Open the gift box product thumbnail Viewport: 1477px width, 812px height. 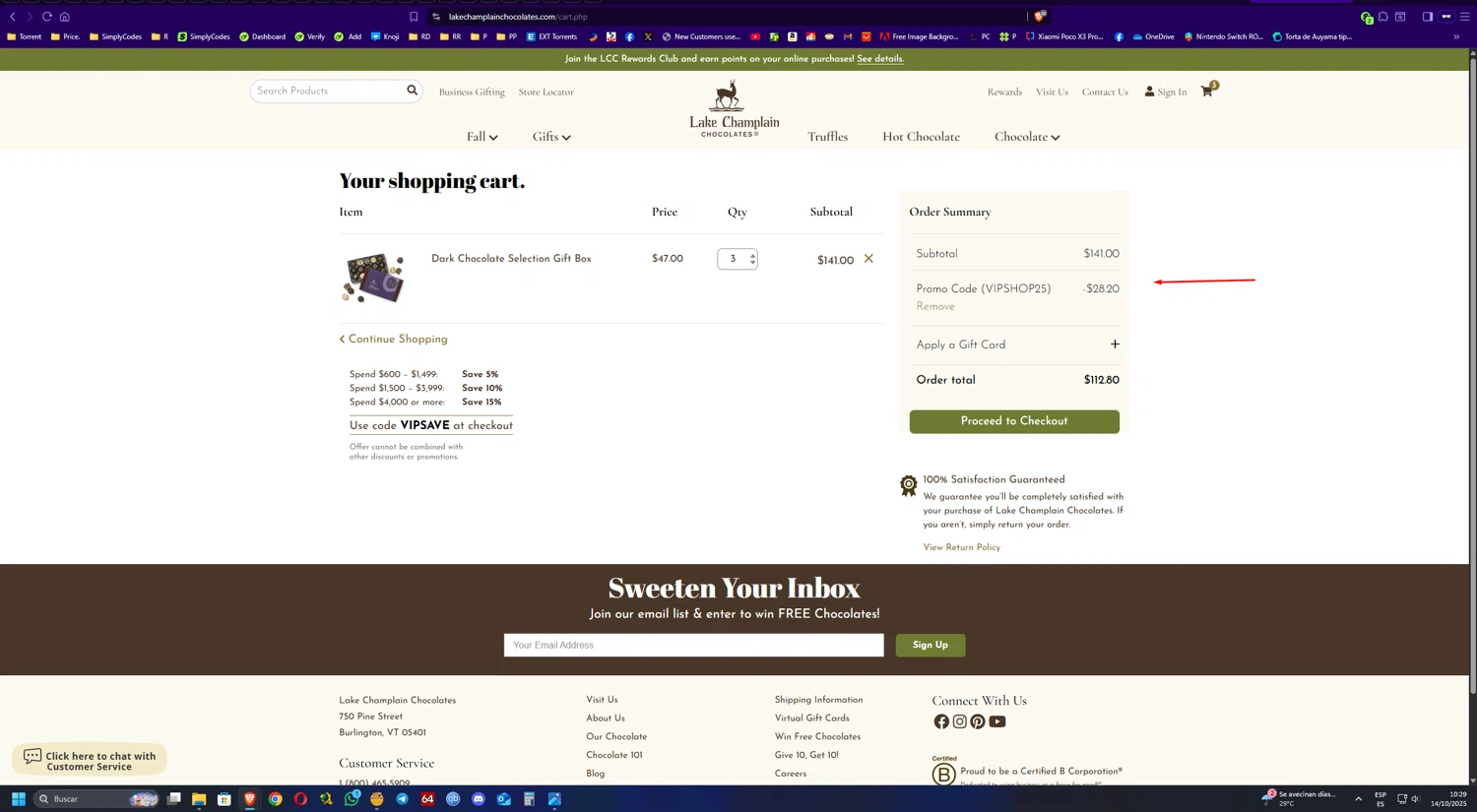(373, 278)
